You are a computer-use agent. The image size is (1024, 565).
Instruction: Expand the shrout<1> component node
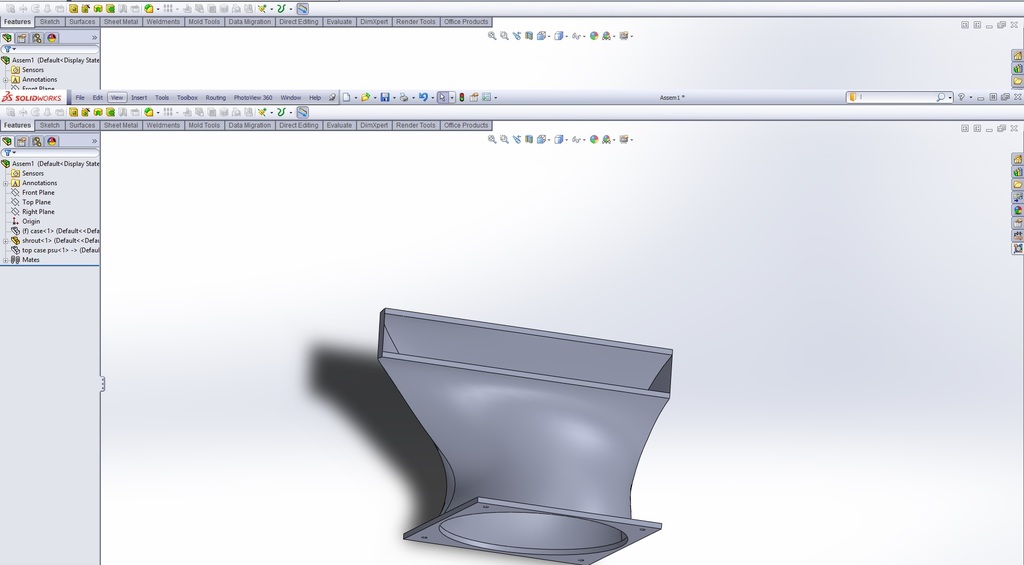click(5, 241)
